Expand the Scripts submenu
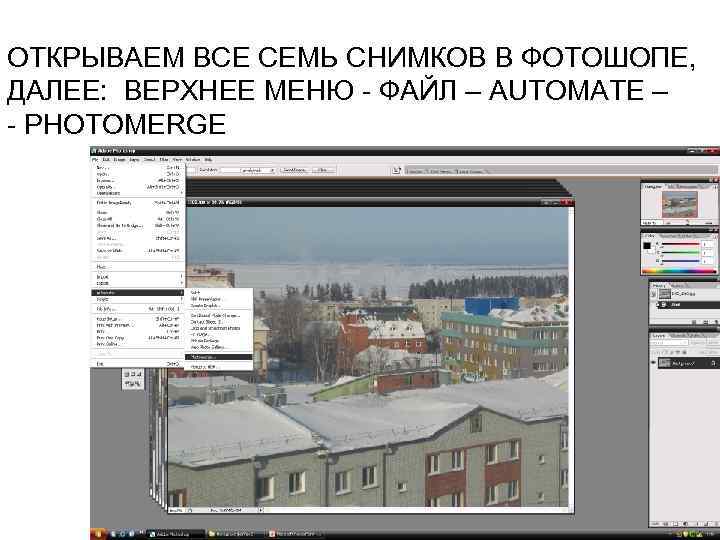The width and height of the screenshot is (720, 540). click(x=138, y=299)
